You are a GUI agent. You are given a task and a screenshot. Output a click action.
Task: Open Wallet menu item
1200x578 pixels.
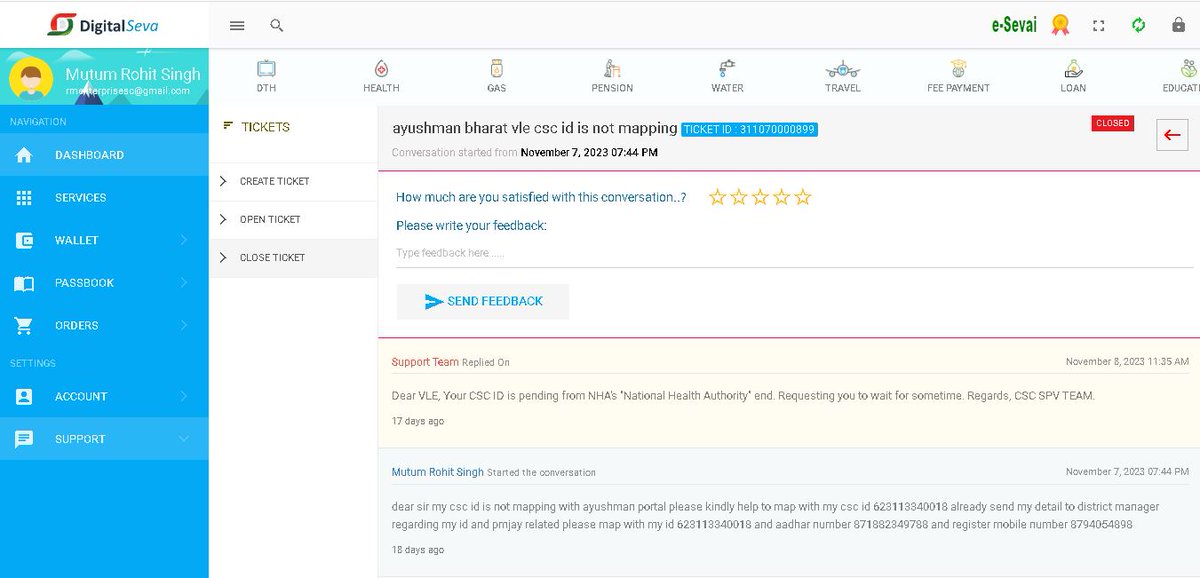click(x=104, y=240)
